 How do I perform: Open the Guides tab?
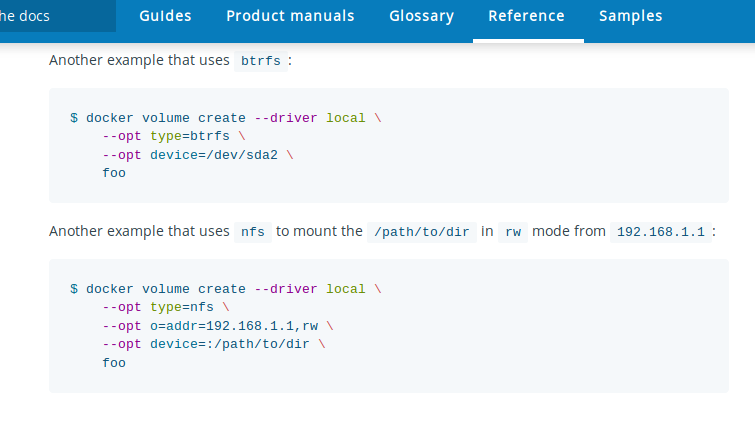(x=165, y=16)
